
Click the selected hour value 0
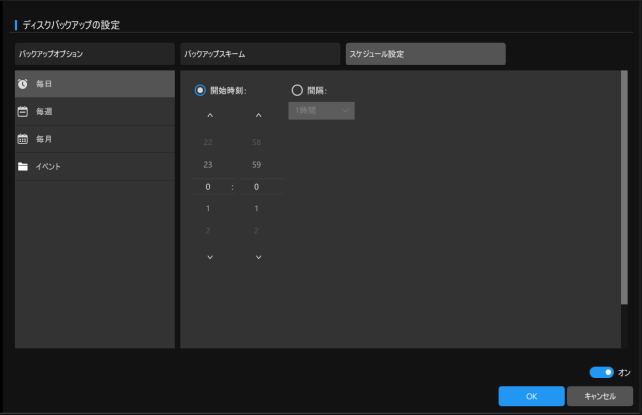point(208,187)
